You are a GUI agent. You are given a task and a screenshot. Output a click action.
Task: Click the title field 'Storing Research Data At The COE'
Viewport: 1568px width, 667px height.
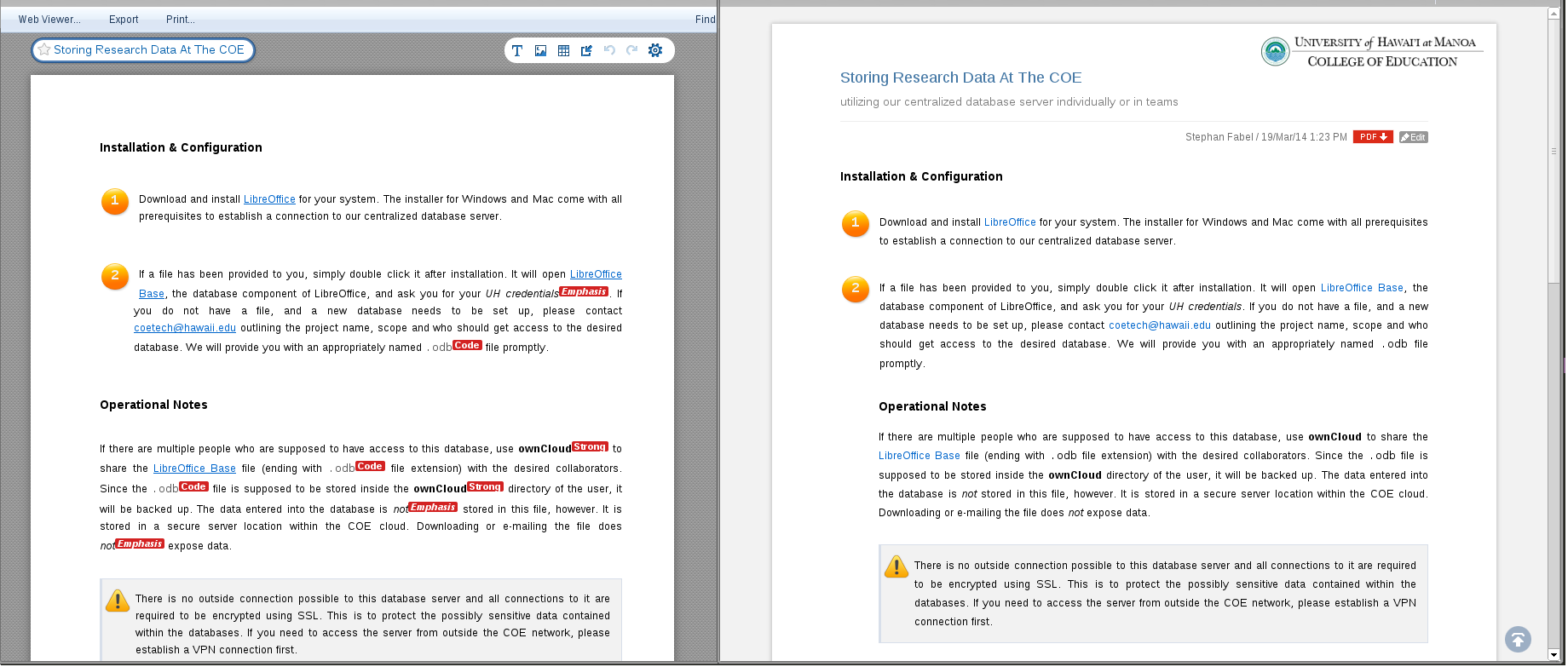pos(143,50)
